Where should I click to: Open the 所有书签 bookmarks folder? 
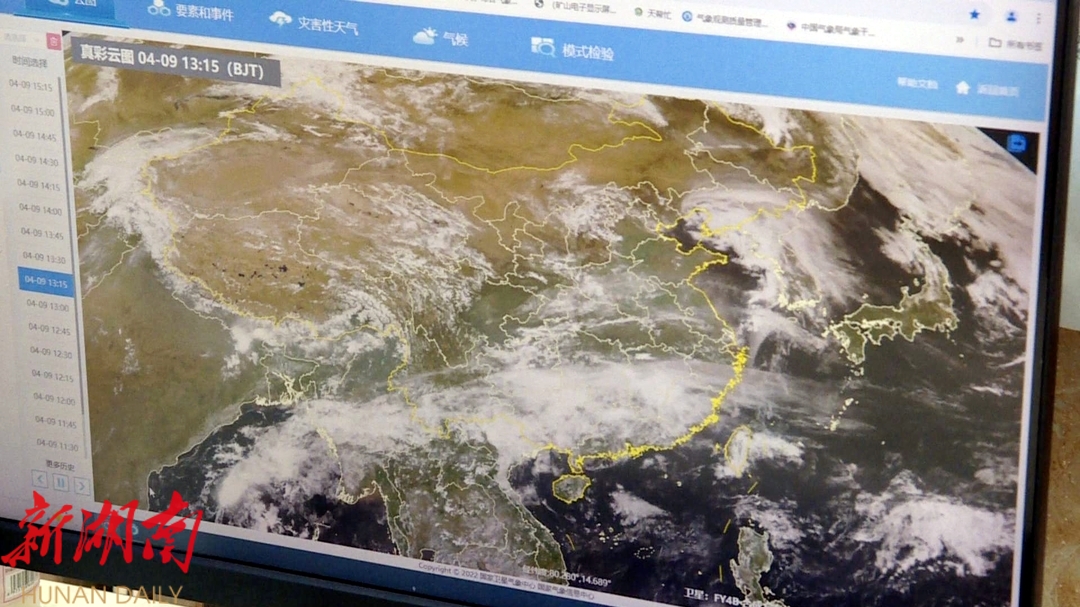click(x=1016, y=44)
